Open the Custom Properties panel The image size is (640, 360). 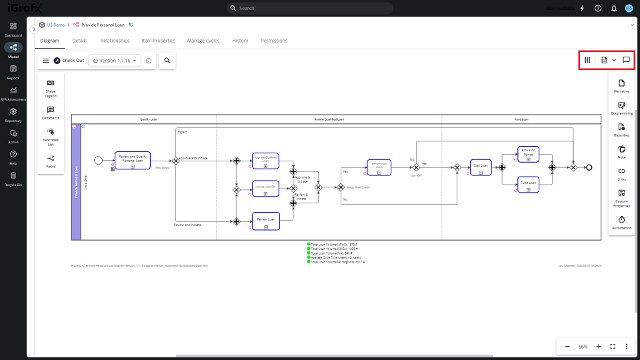click(621, 198)
